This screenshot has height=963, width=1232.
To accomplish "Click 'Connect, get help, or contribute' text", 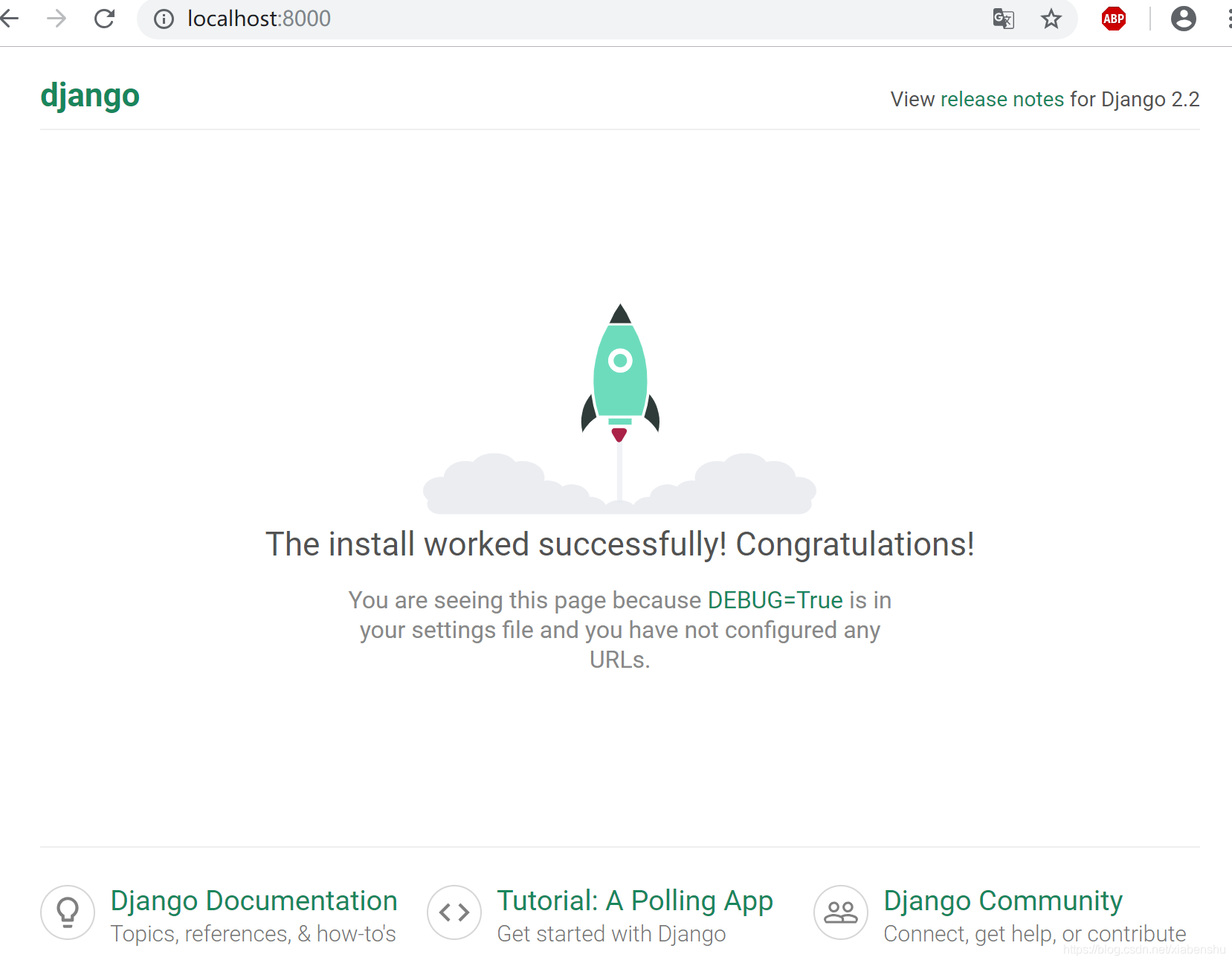I will (x=1035, y=934).
